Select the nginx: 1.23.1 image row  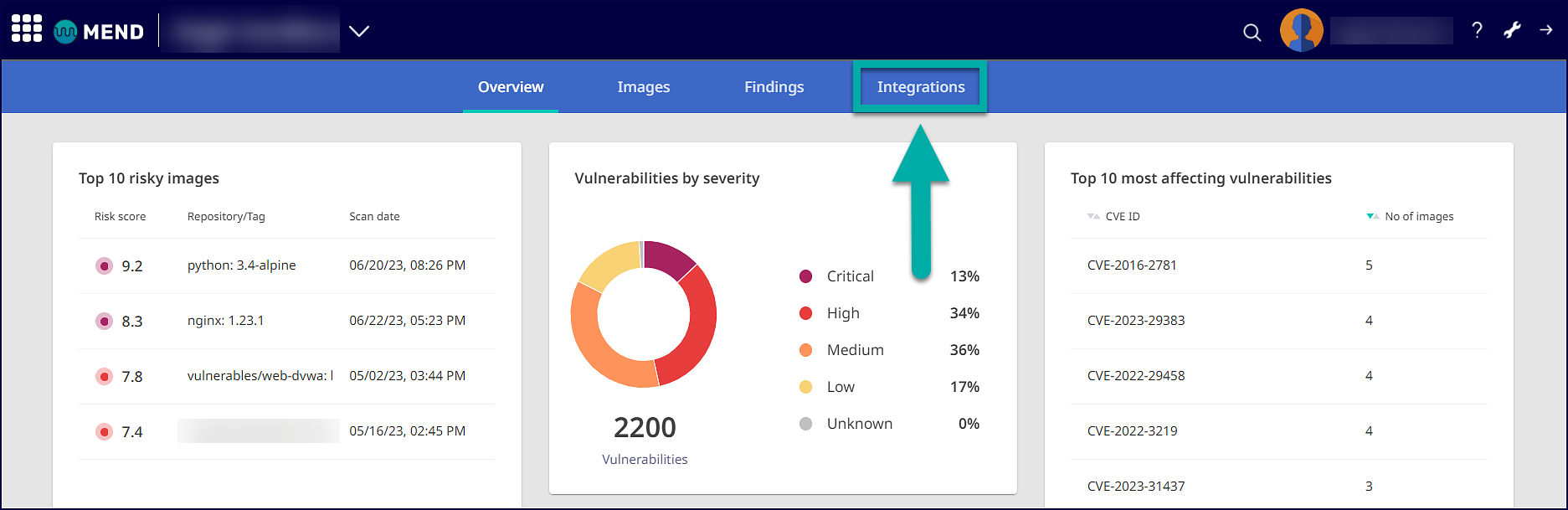point(225,321)
